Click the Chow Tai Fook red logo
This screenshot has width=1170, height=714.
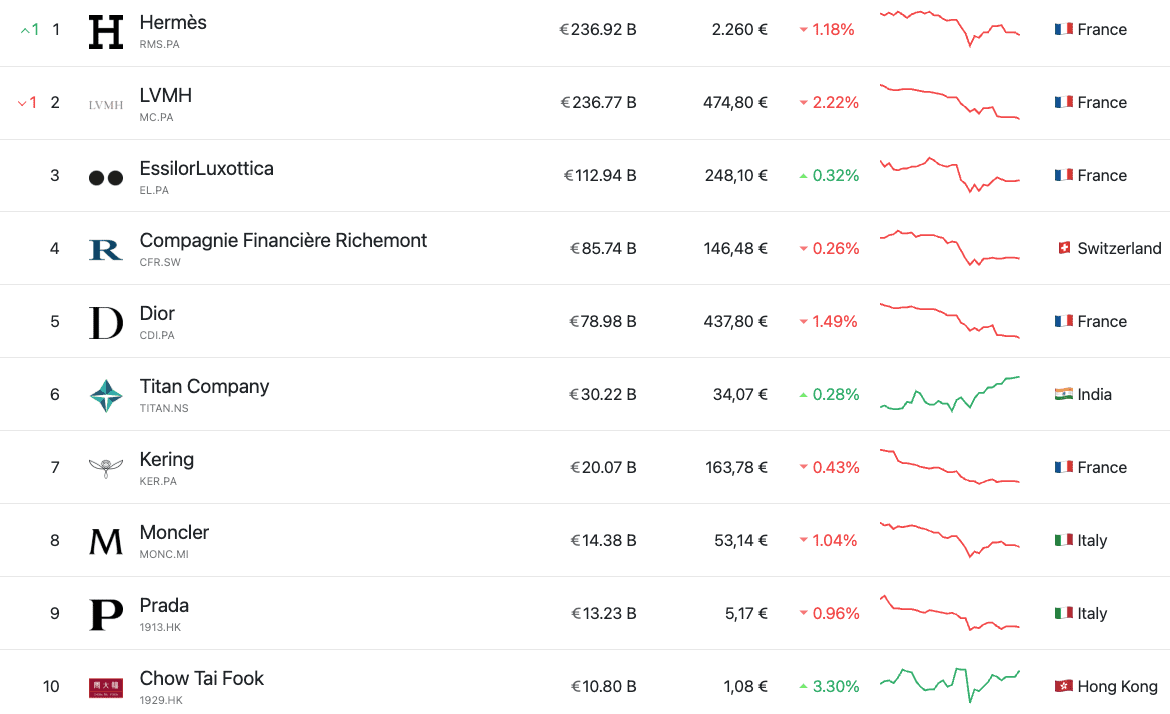(105, 687)
